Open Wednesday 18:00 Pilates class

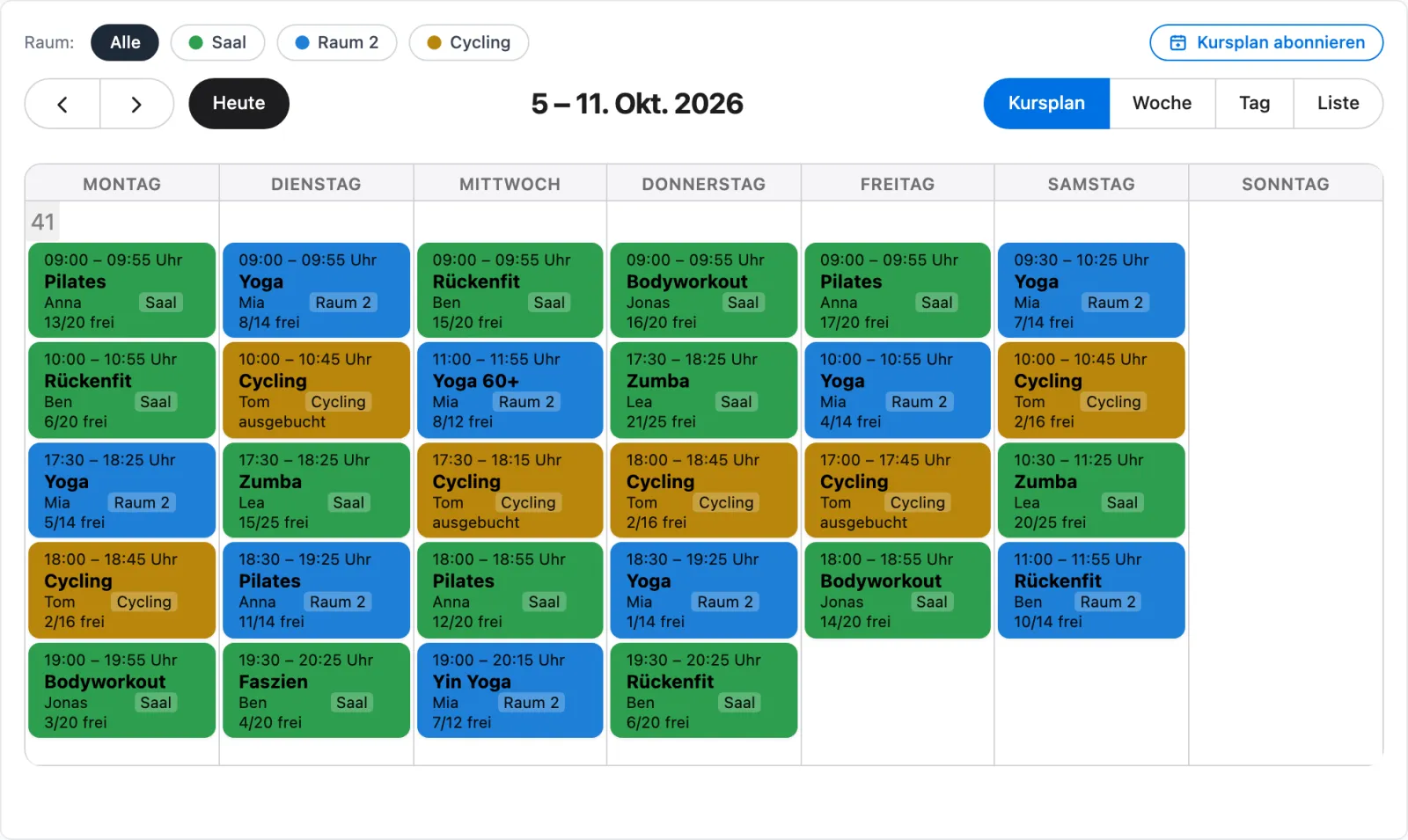tap(510, 590)
